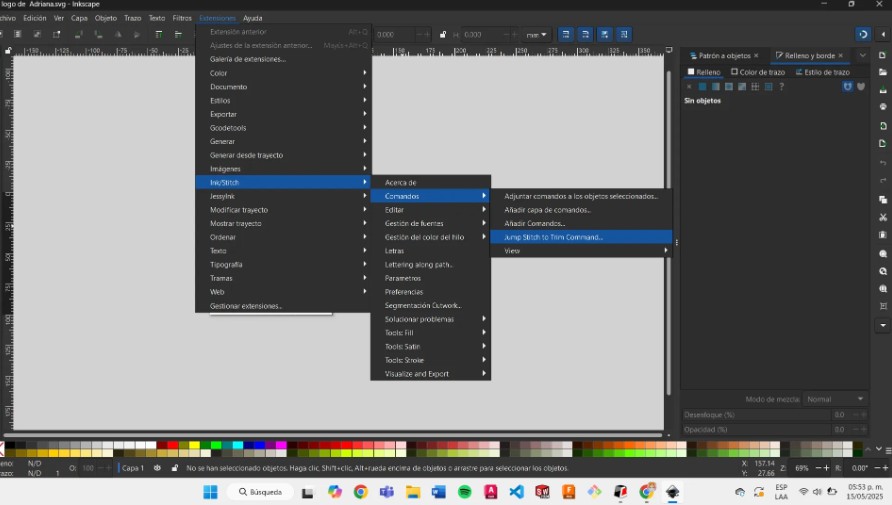Open Visual Studio Code from the taskbar

click(x=516, y=491)
